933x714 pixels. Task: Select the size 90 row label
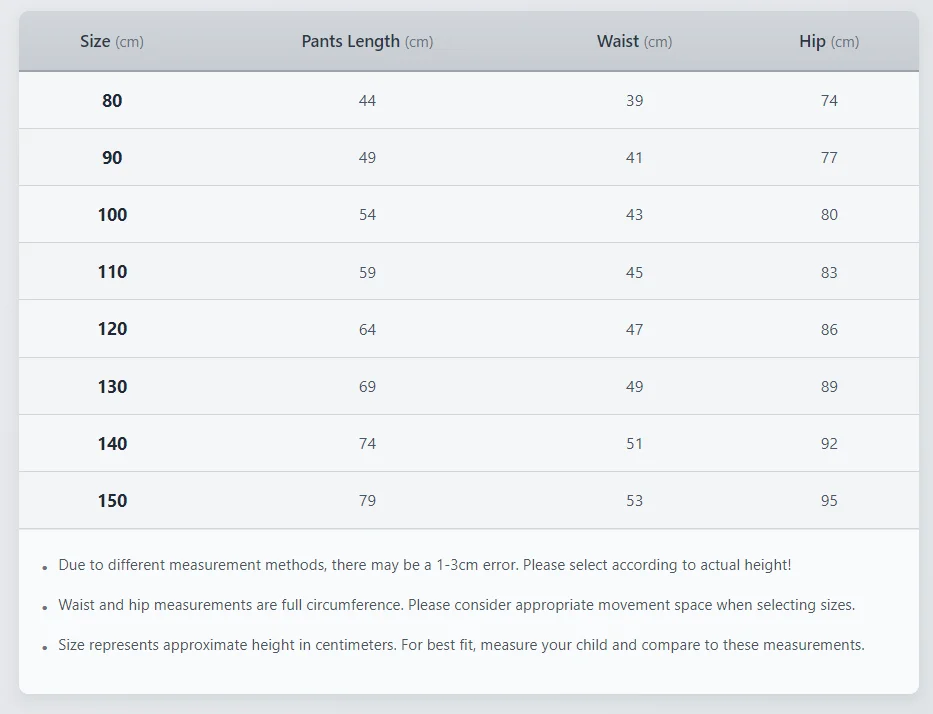coord(112,158)
